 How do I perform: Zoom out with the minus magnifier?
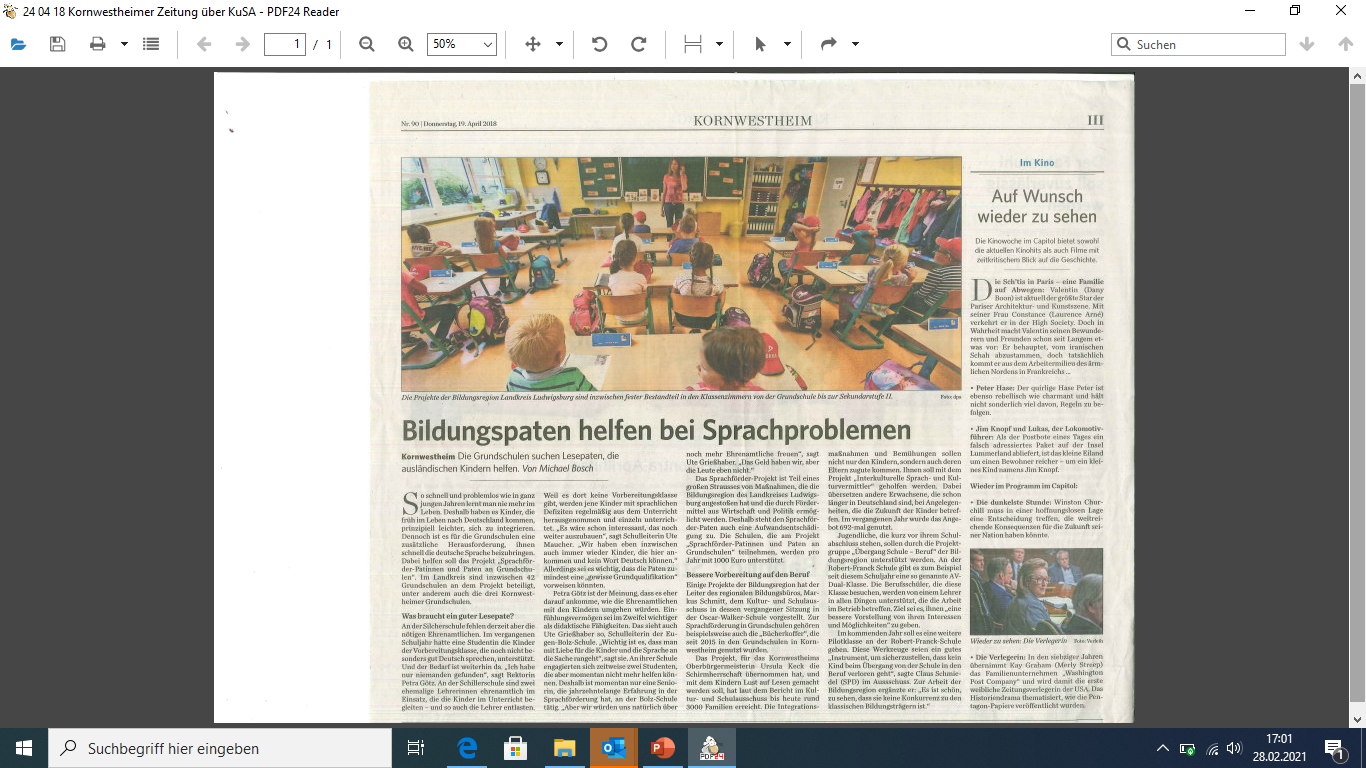pos(367,44)
